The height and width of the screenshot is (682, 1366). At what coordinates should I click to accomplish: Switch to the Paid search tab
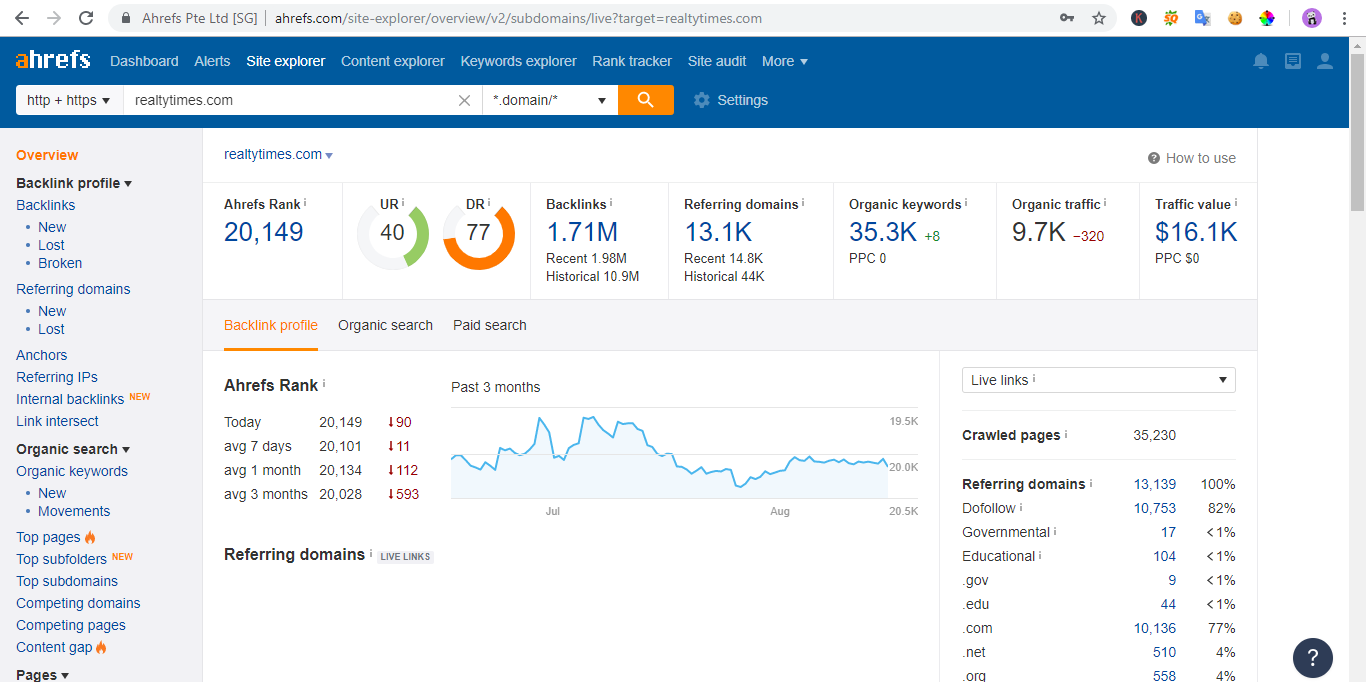pyautogui.click(x=489, y=325)
